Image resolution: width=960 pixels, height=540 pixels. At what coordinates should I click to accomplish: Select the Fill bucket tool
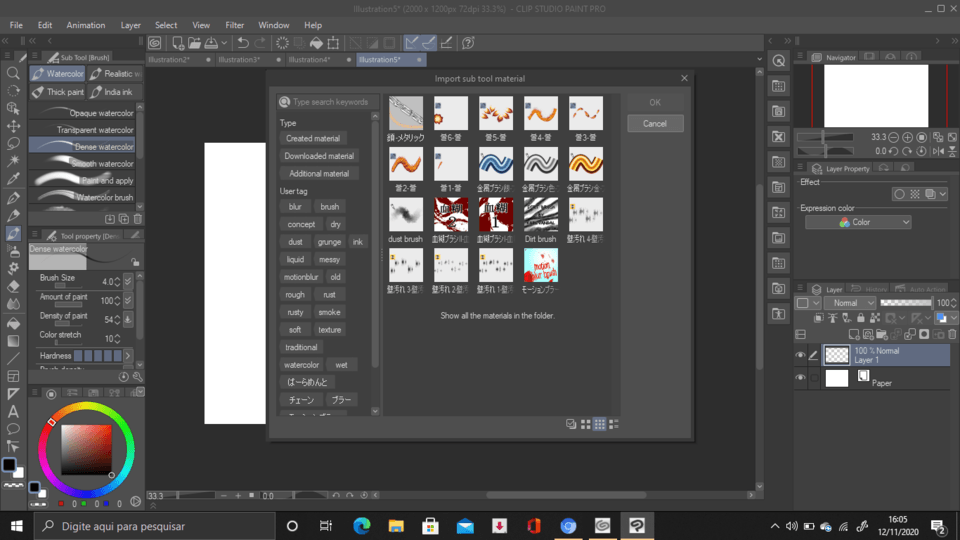tap(13, 323)
